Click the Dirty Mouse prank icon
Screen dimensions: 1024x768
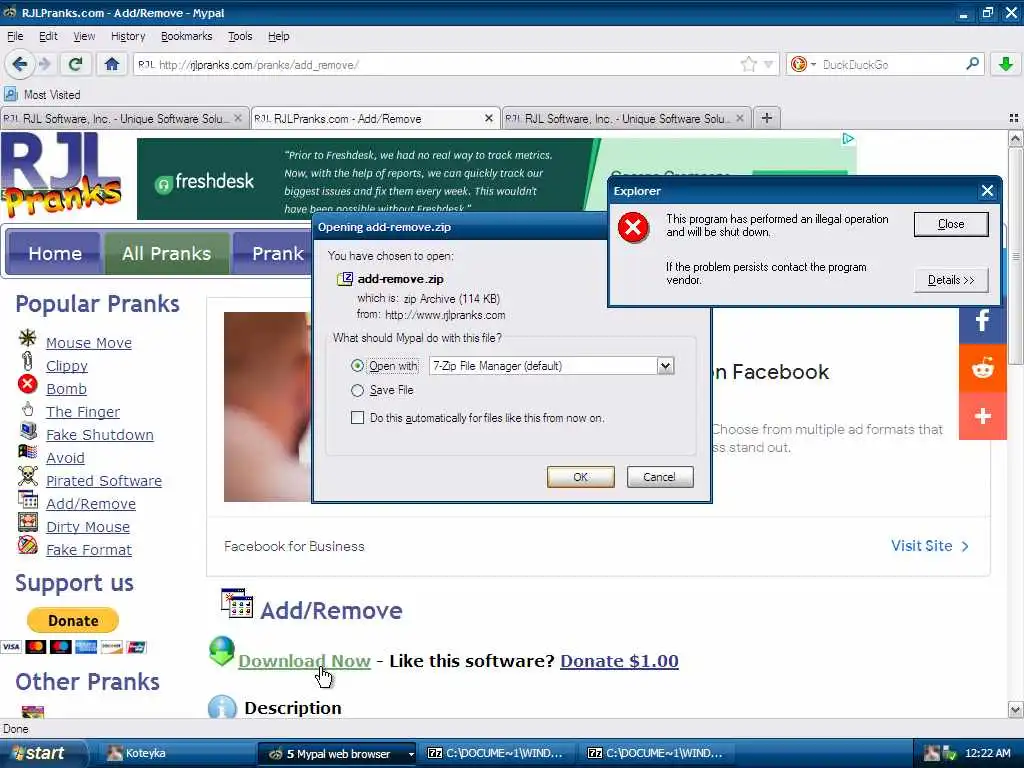pyautogui.click(x=27, y=522)
